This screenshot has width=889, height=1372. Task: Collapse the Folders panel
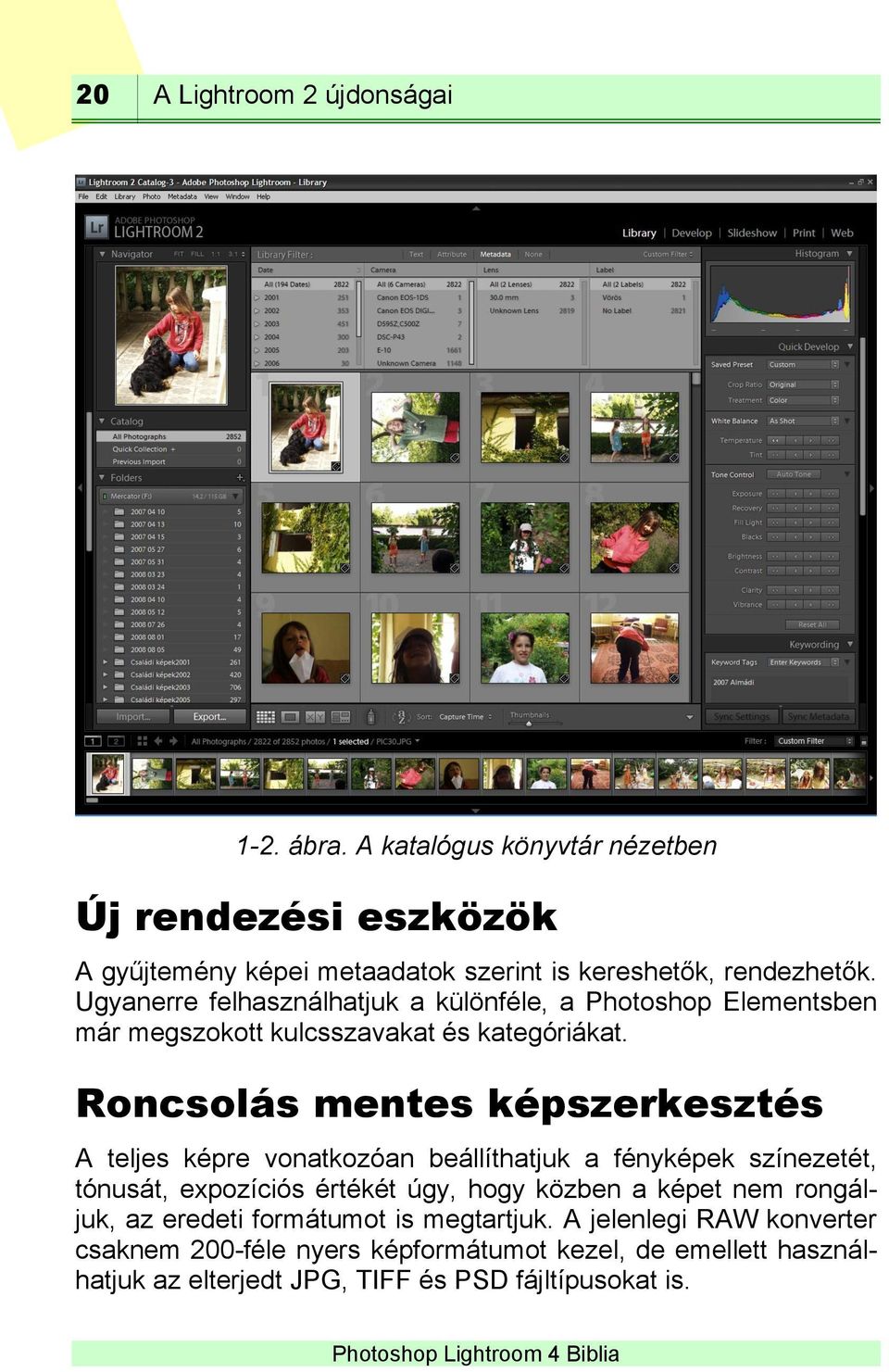tap(102, 477)
